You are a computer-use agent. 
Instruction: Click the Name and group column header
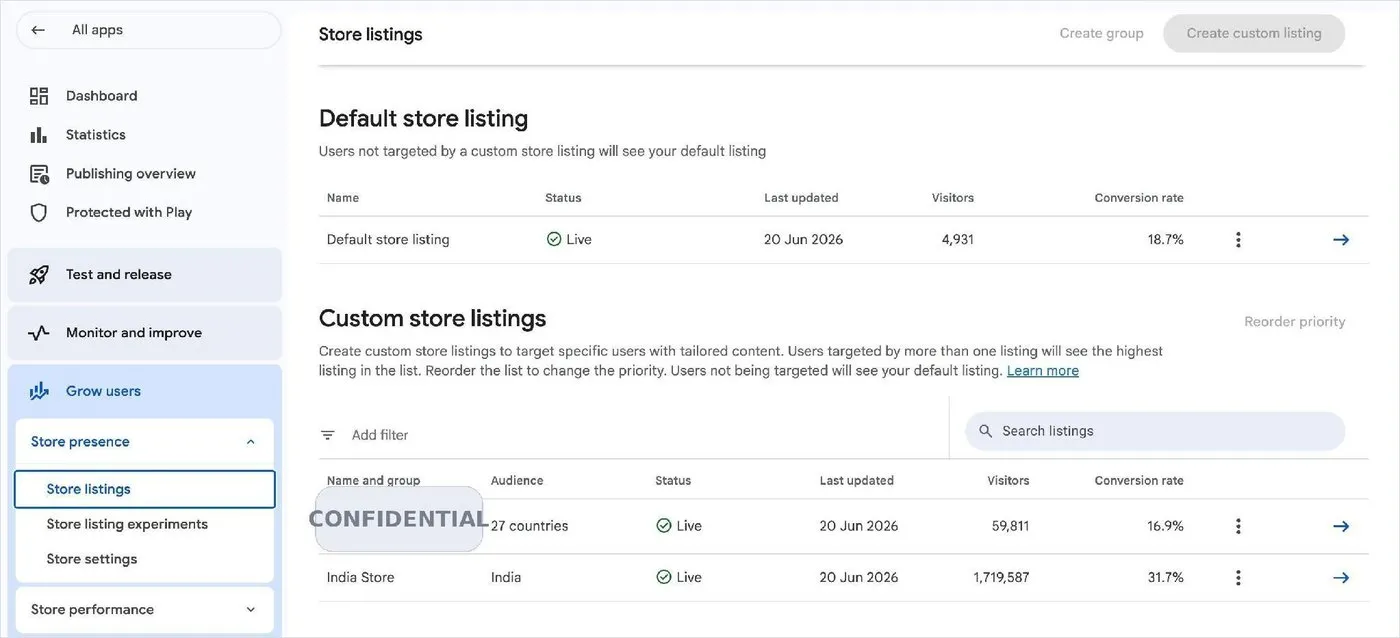(x=373, y=480)
